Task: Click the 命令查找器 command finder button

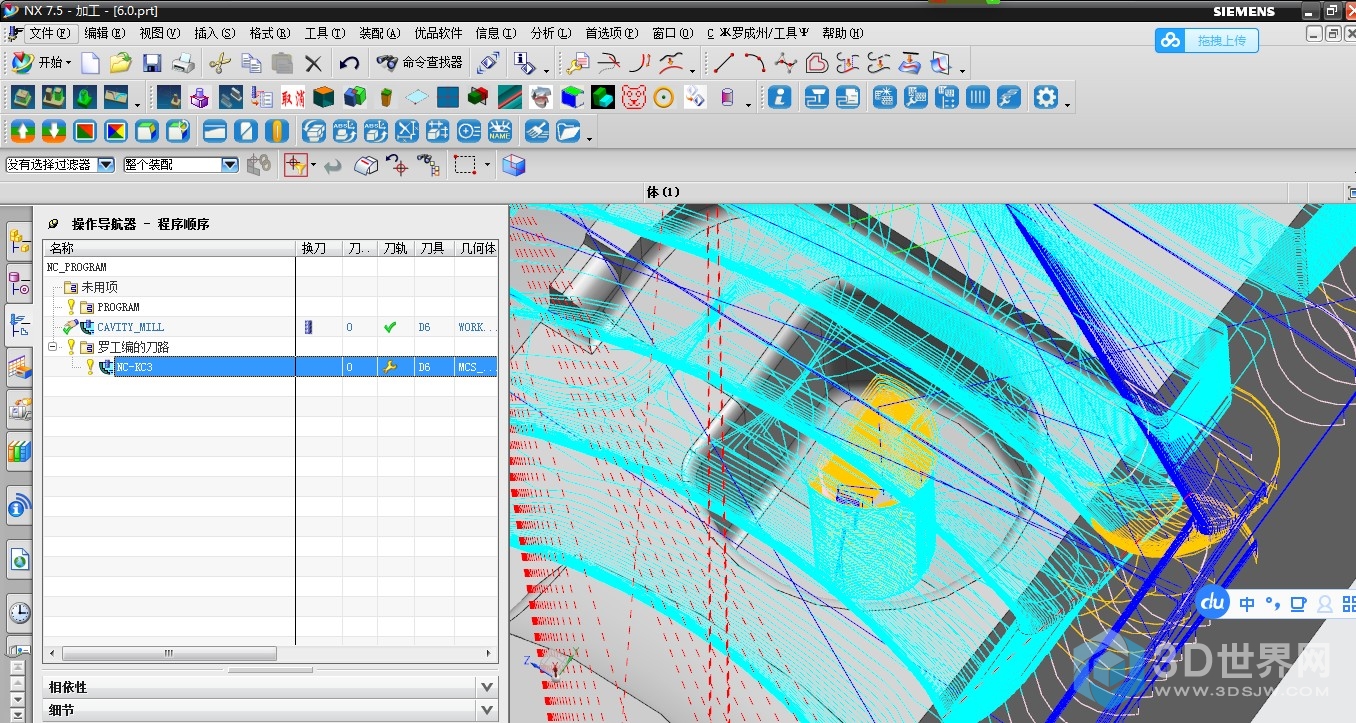Action: click(x=420, y=62)
